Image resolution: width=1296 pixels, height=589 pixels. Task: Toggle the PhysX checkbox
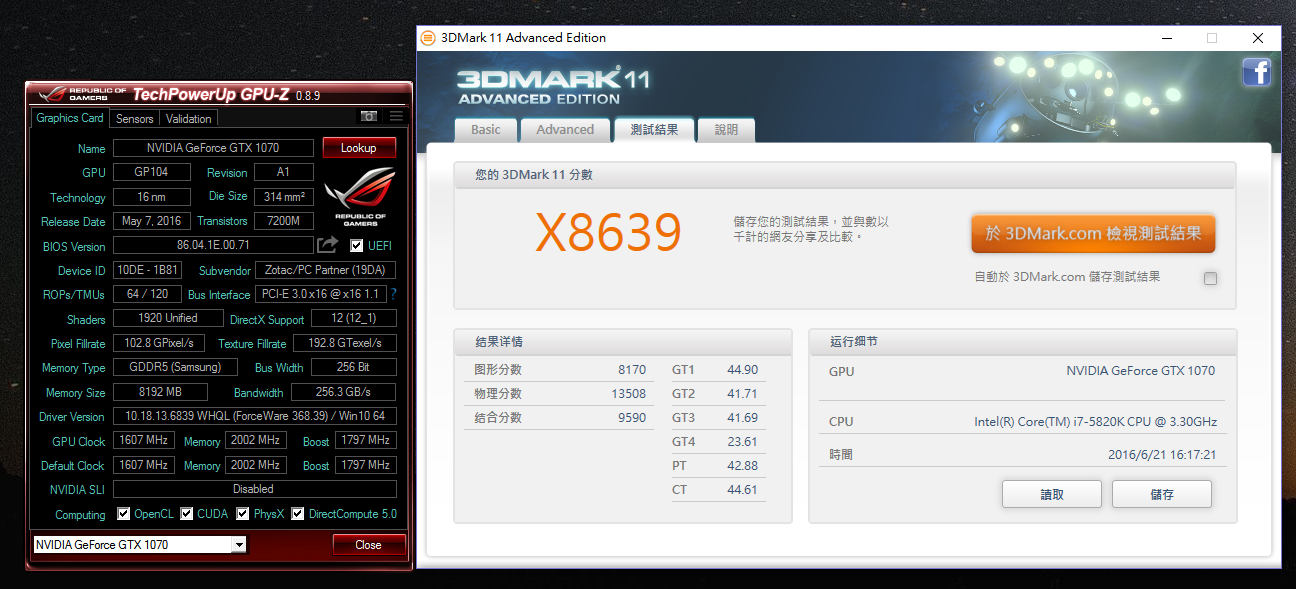[243, 514]
